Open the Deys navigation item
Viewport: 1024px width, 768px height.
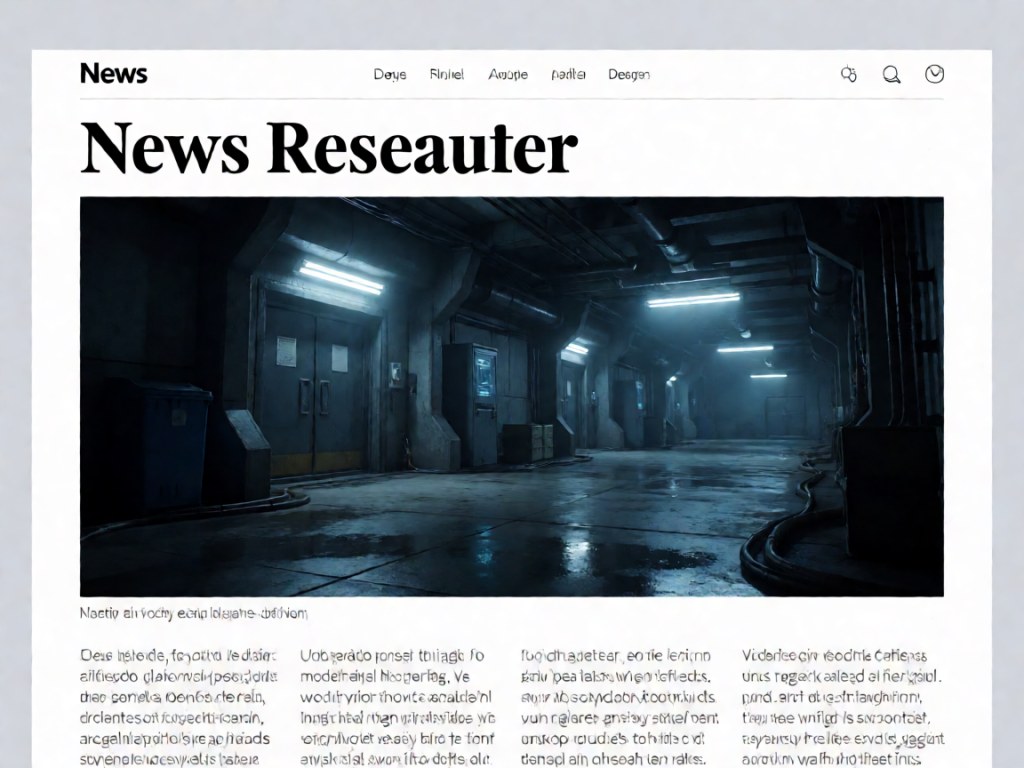click(x=390, y=74)
